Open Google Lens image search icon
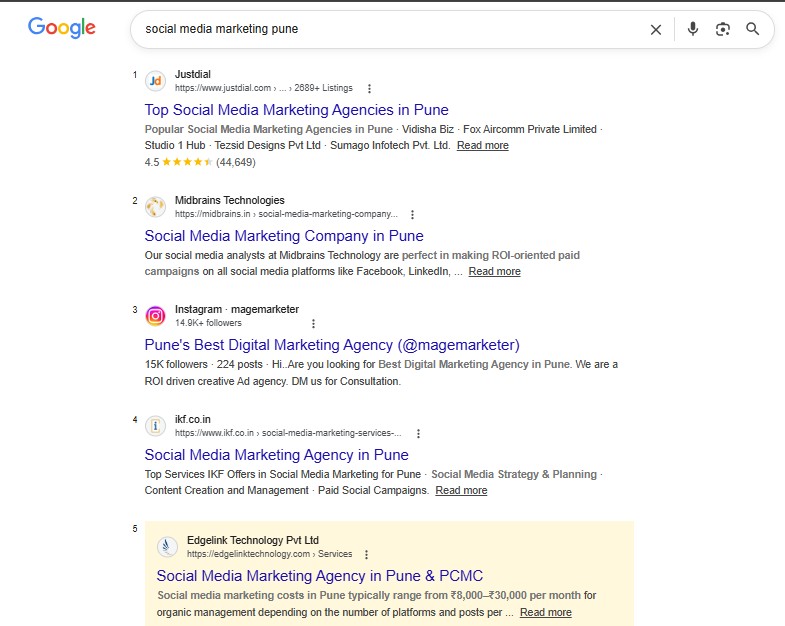This screenshot has width=785, height=626. [722, 29]
